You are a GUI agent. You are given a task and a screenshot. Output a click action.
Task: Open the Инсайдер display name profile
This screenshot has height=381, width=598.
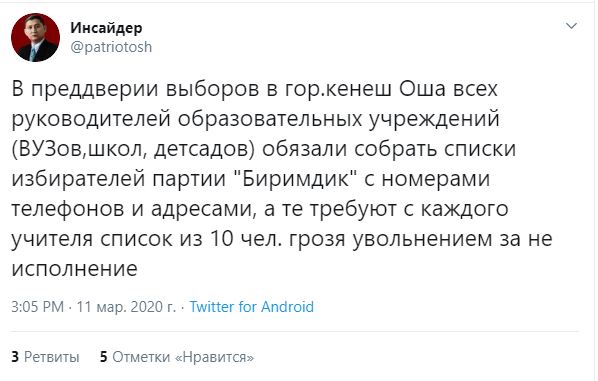106,28
